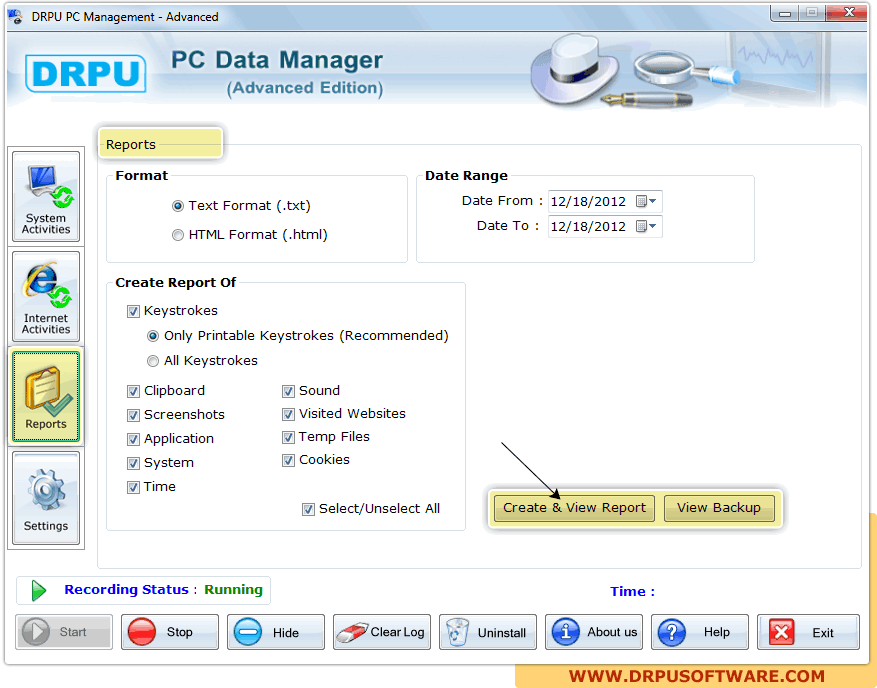The height and width of the screenshot is (688, 877).
Task: Click the Clear Log eraser button
Action: coord(382,632)
